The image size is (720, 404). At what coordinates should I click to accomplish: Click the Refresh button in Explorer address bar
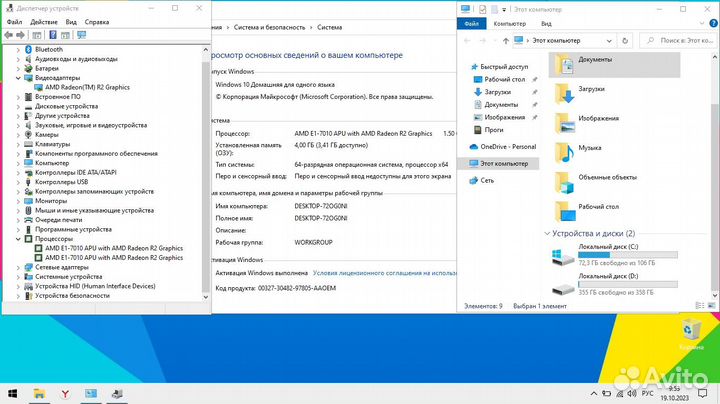[624, 41]
